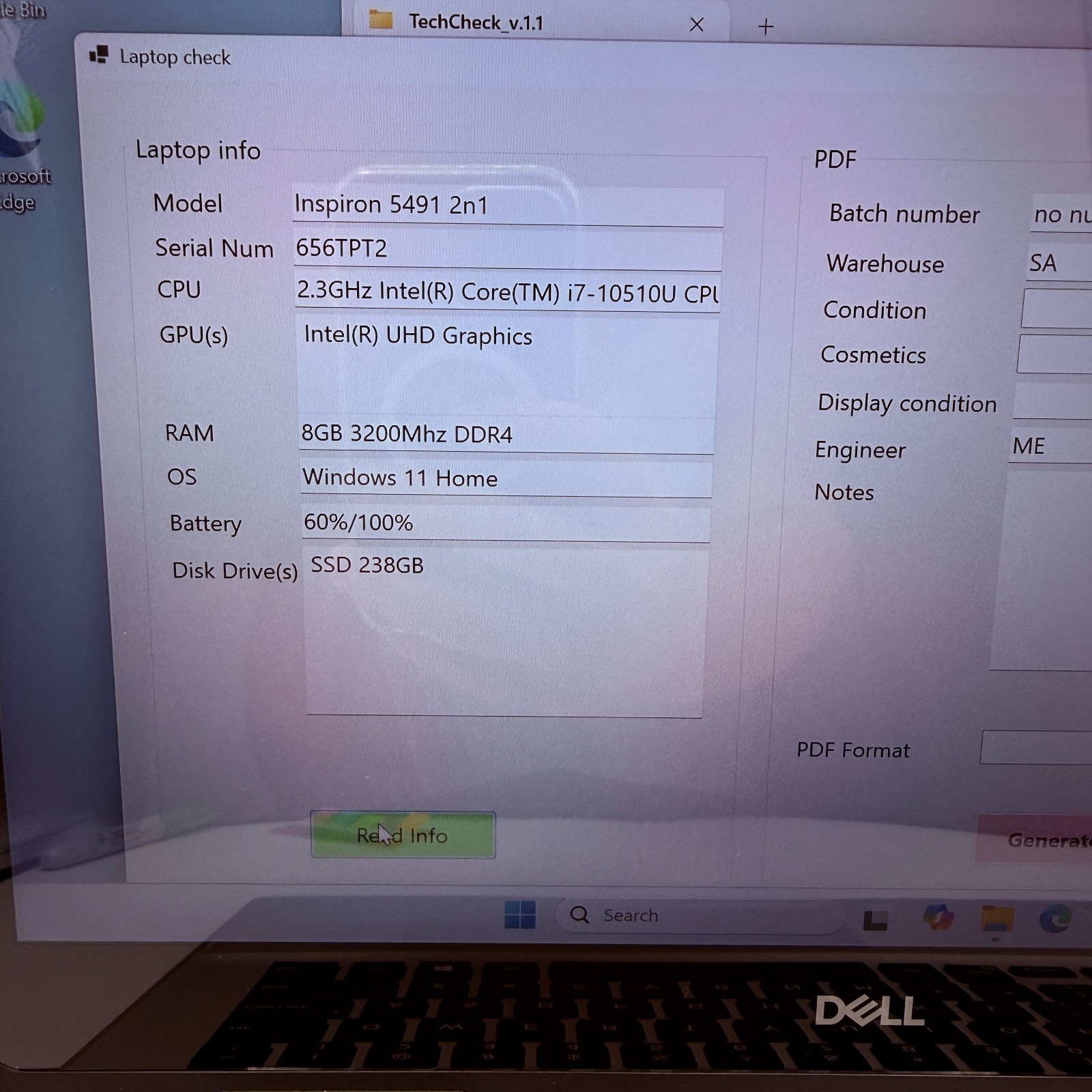1092x1092 pixels.
Task: Click the red Generate button
Action: [x=1035, y=839]
